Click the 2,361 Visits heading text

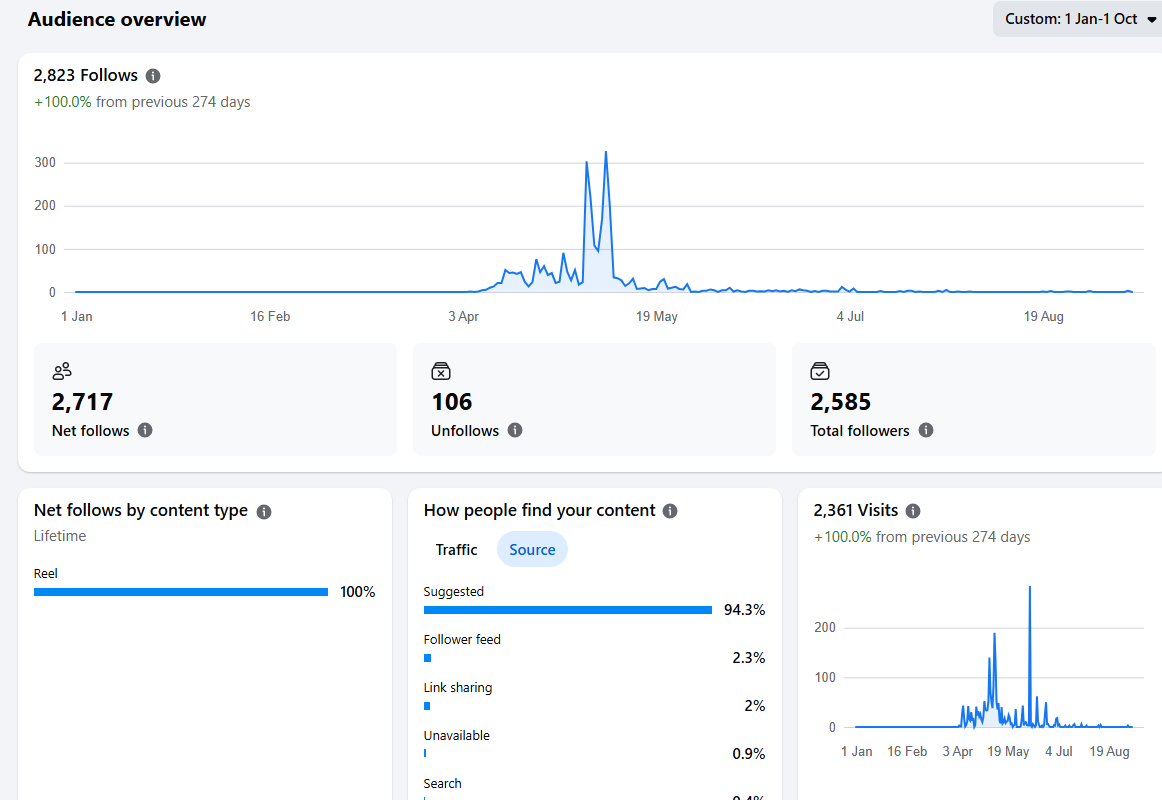point(855,510)
